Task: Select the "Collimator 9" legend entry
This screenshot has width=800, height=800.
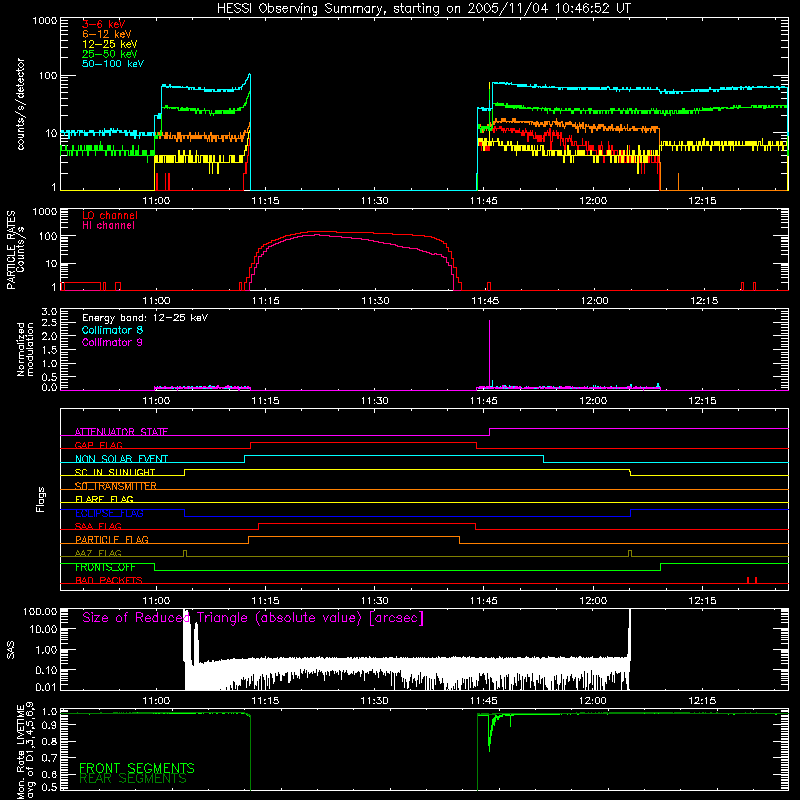Action: coord(112,342)
